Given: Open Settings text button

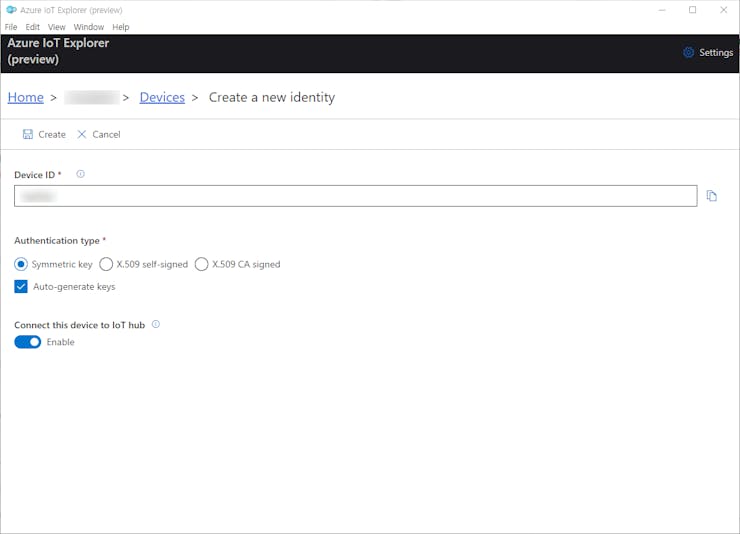Looking at the screenshot, I should tap(716, 52).
